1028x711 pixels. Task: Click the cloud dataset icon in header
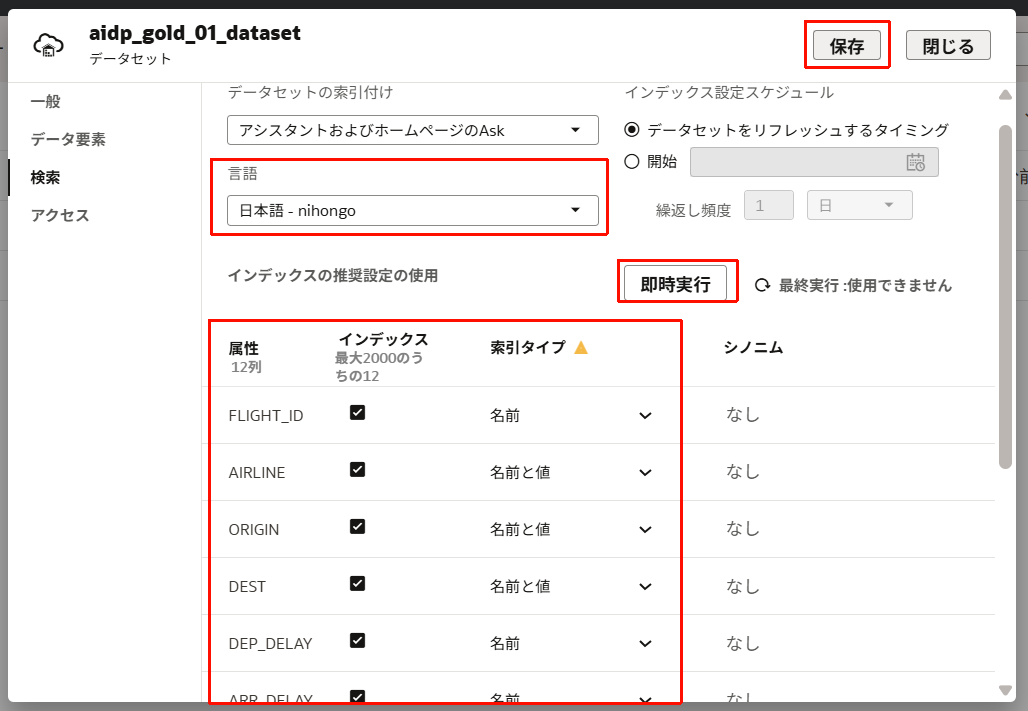49,45
